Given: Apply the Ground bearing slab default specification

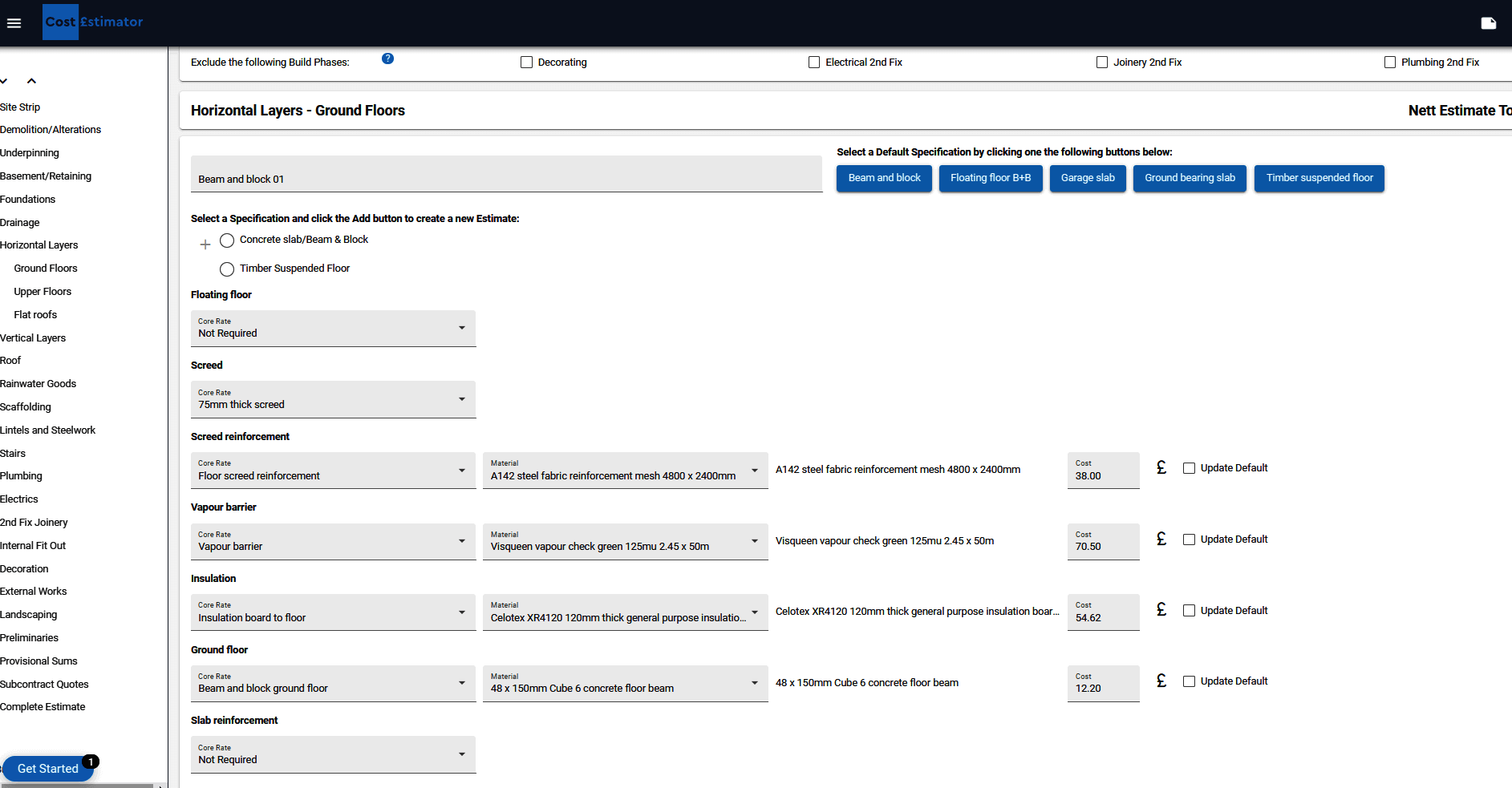Looking at the screenshot, I should 1190,178.
